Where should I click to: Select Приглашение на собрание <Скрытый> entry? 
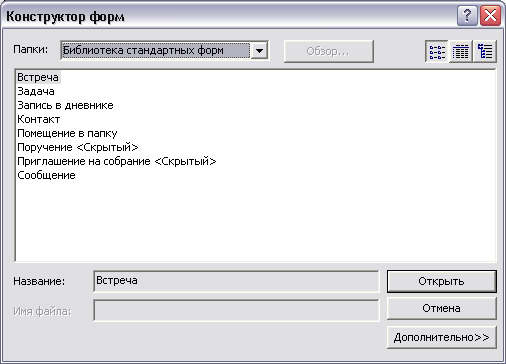(117, 161)
